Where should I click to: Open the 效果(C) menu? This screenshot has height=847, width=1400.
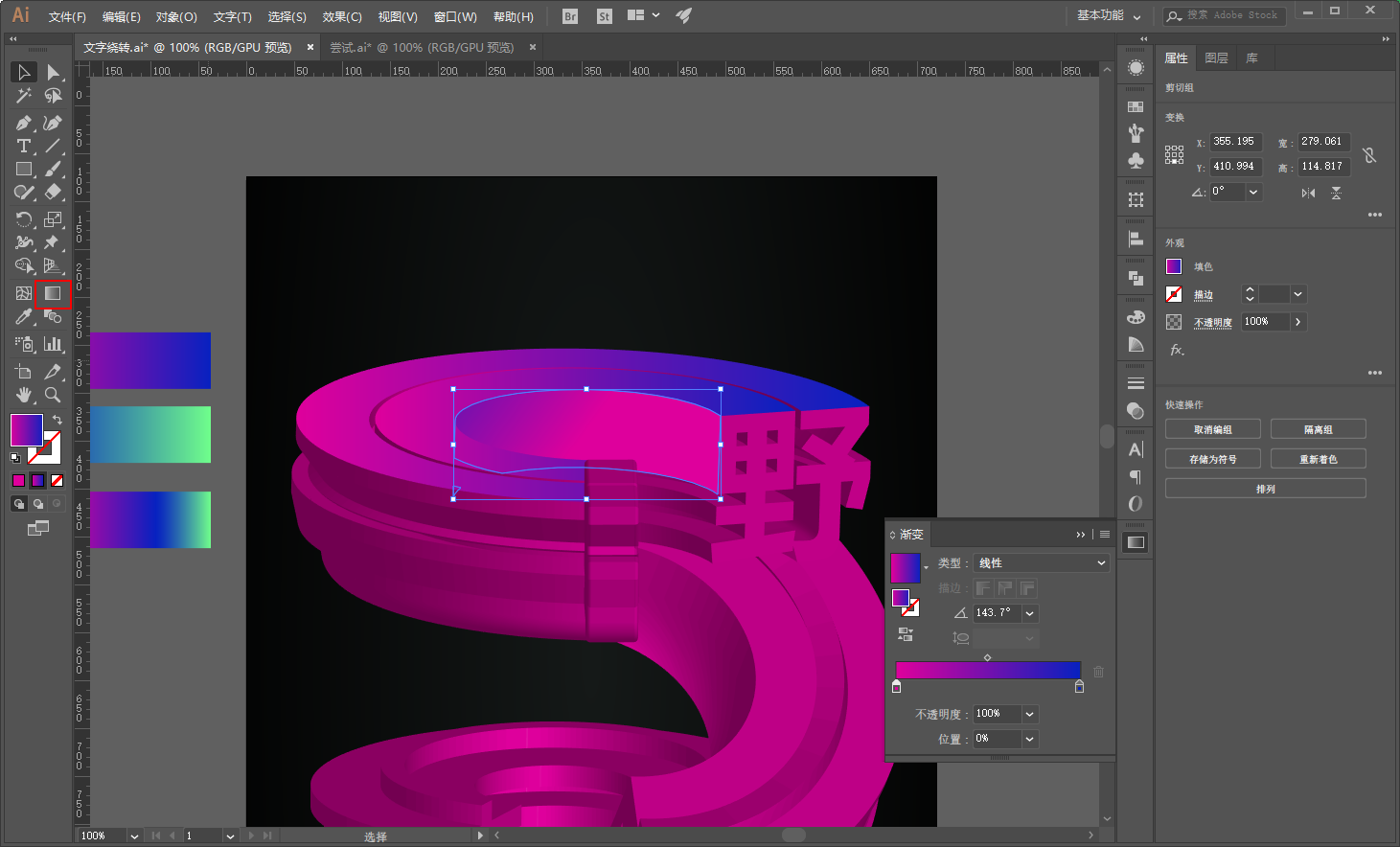(x=342, y=17)
